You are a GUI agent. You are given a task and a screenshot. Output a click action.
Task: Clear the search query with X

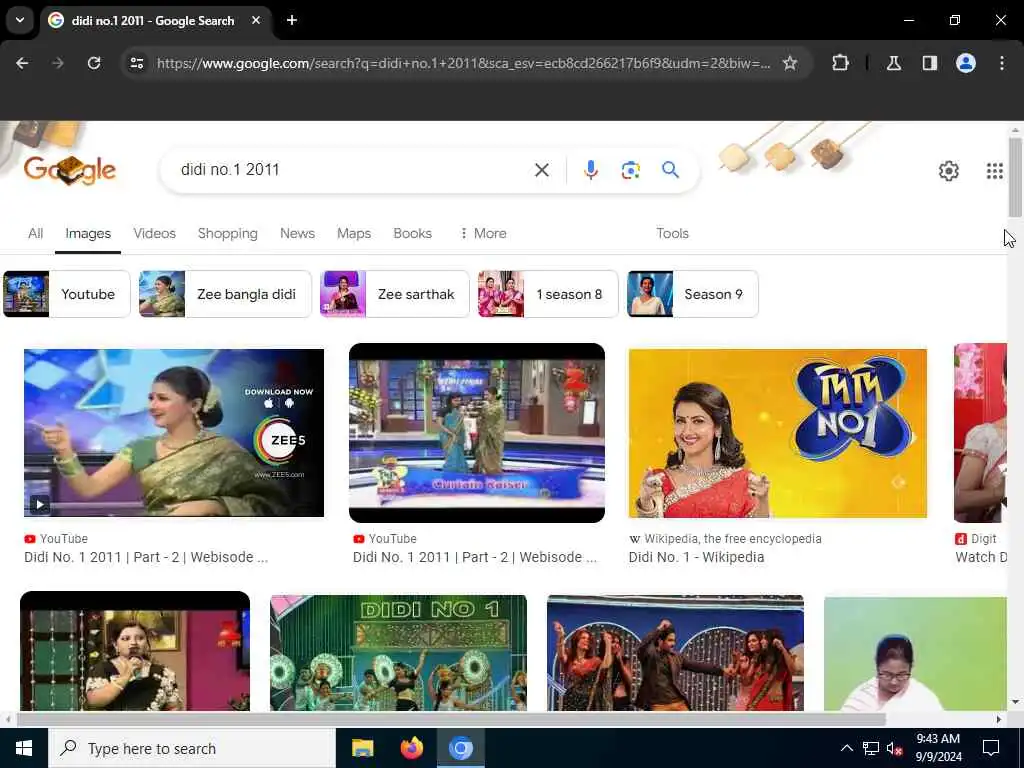(541, 170)
